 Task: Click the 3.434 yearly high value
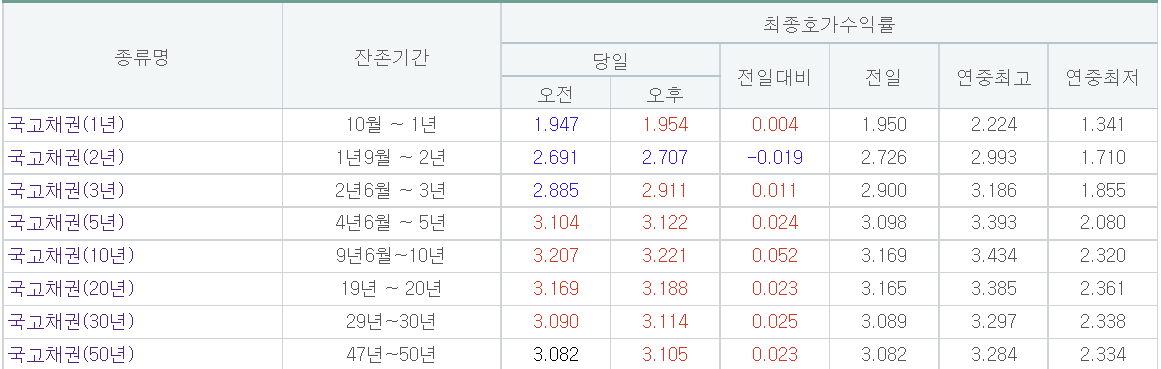(x=994, y=256)
